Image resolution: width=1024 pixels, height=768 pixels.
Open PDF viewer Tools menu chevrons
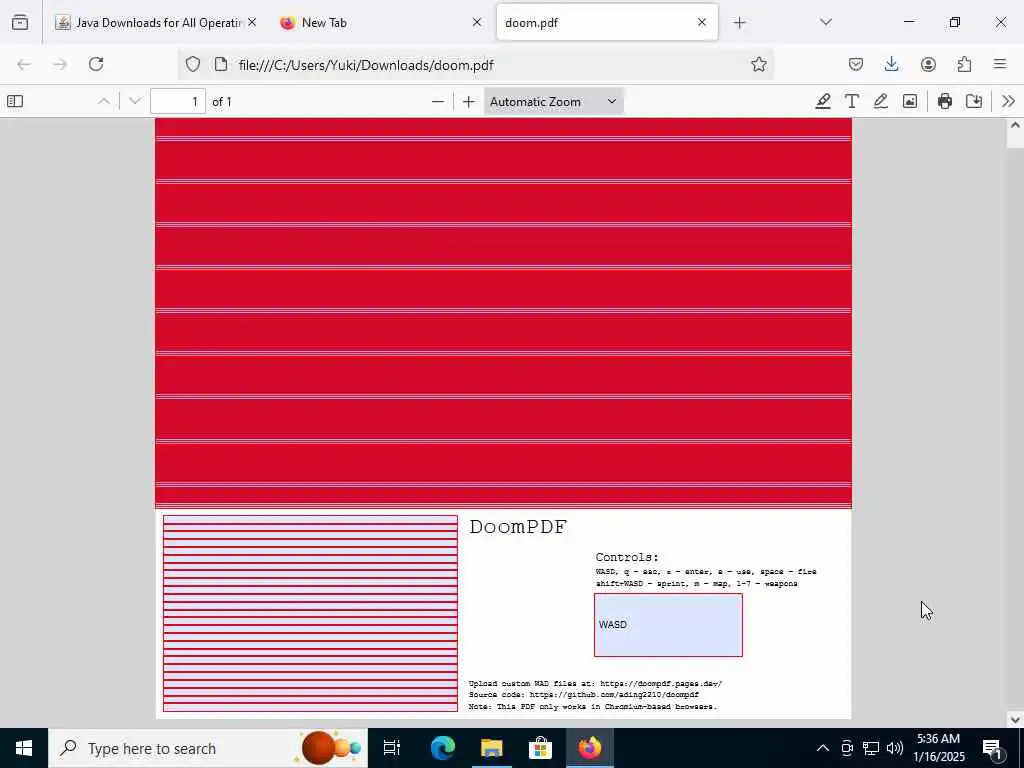[1008, 101]
